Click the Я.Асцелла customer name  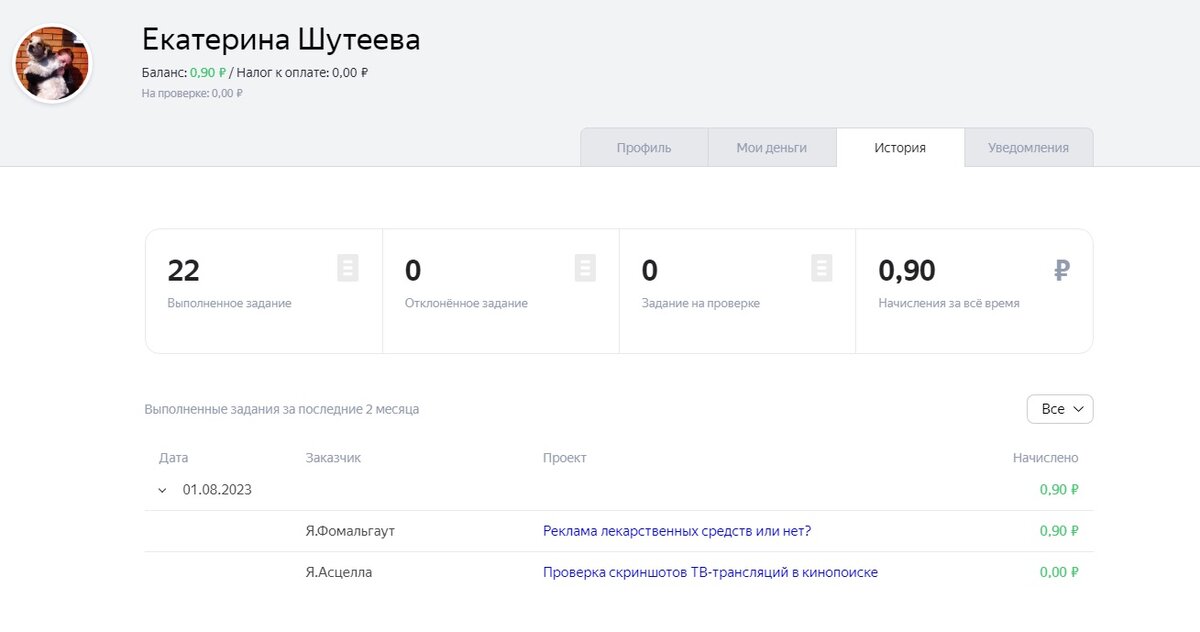click(339, 572)
